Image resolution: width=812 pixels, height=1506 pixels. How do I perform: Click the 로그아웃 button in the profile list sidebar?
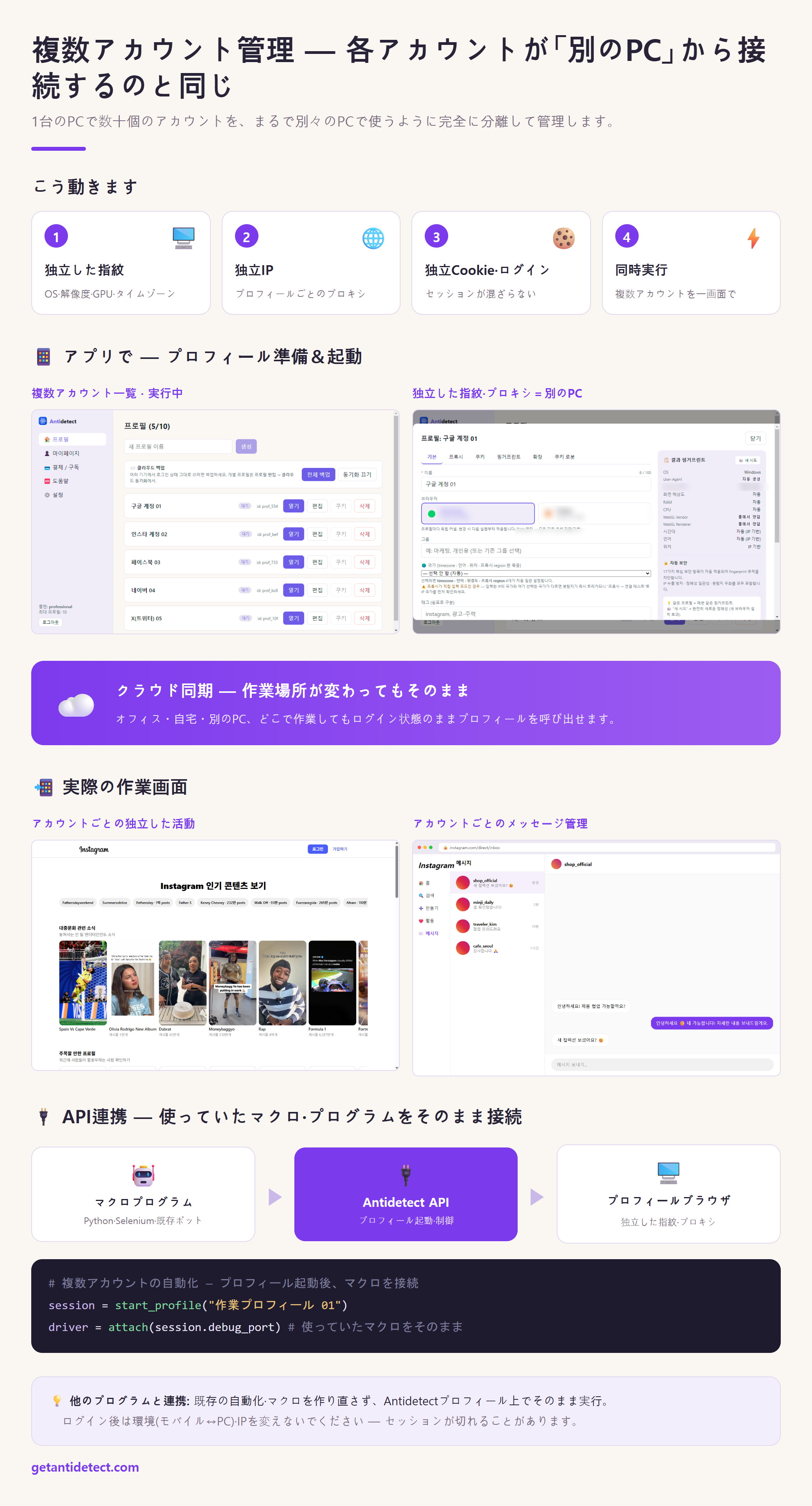click(x=50, y=622)
